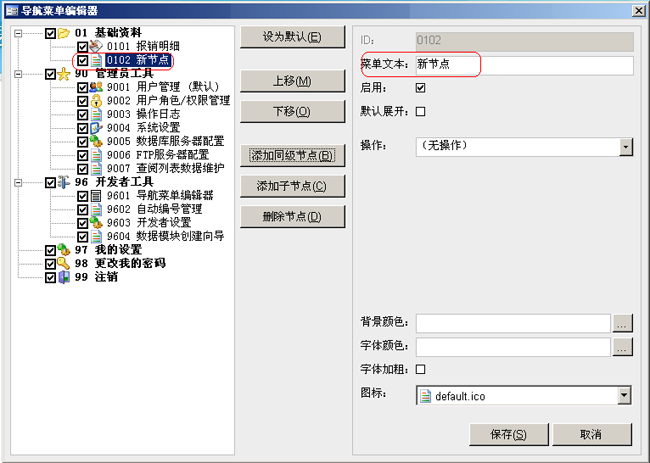Viewport: 650px width, 463px height.
Task: Select tree row 9604 数据模块创建向导
Action: [x=165, y=236]
